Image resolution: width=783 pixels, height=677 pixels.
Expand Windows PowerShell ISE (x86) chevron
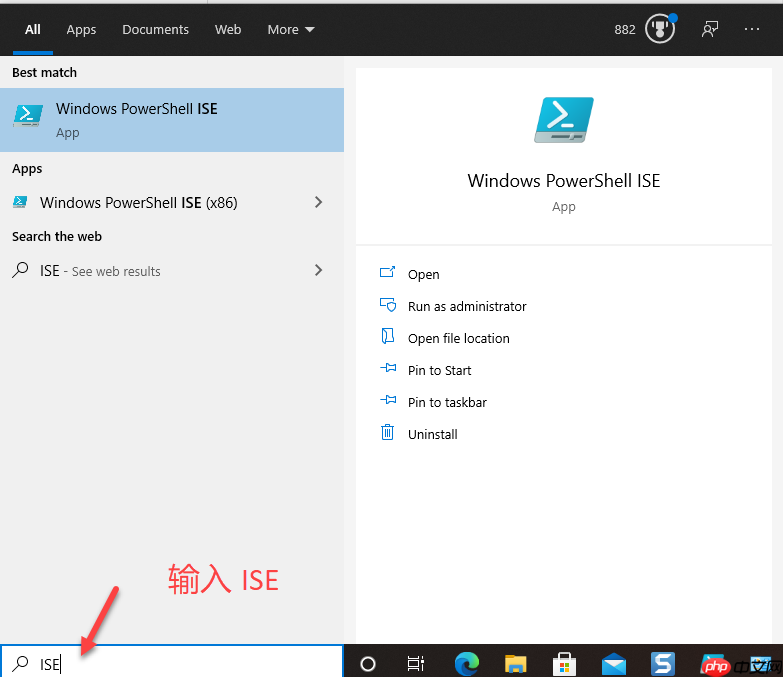click(319, 202)
